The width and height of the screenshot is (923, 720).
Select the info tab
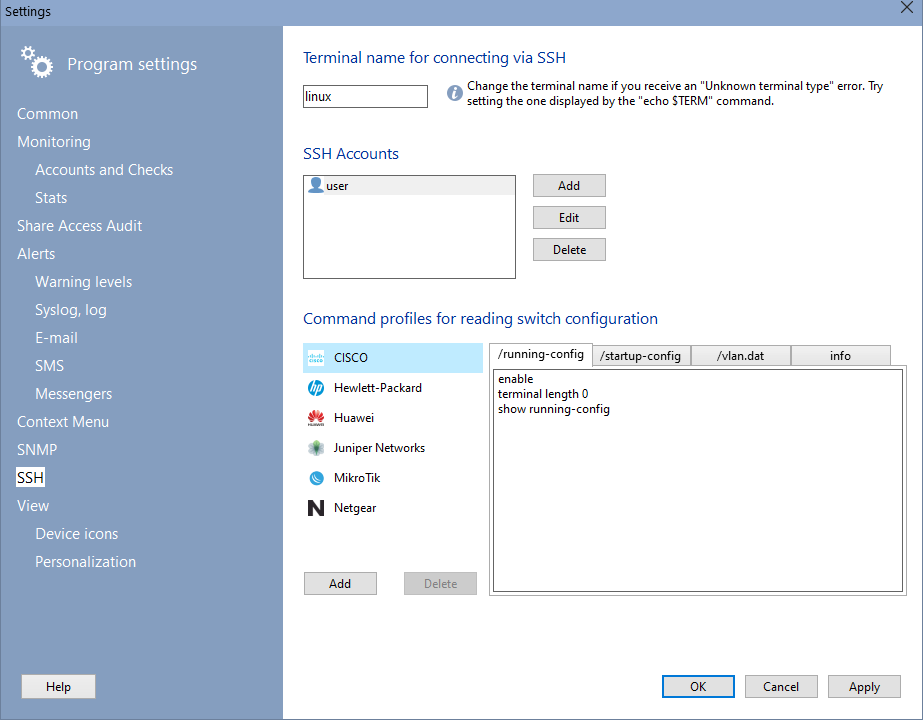(x=840, y=356)
